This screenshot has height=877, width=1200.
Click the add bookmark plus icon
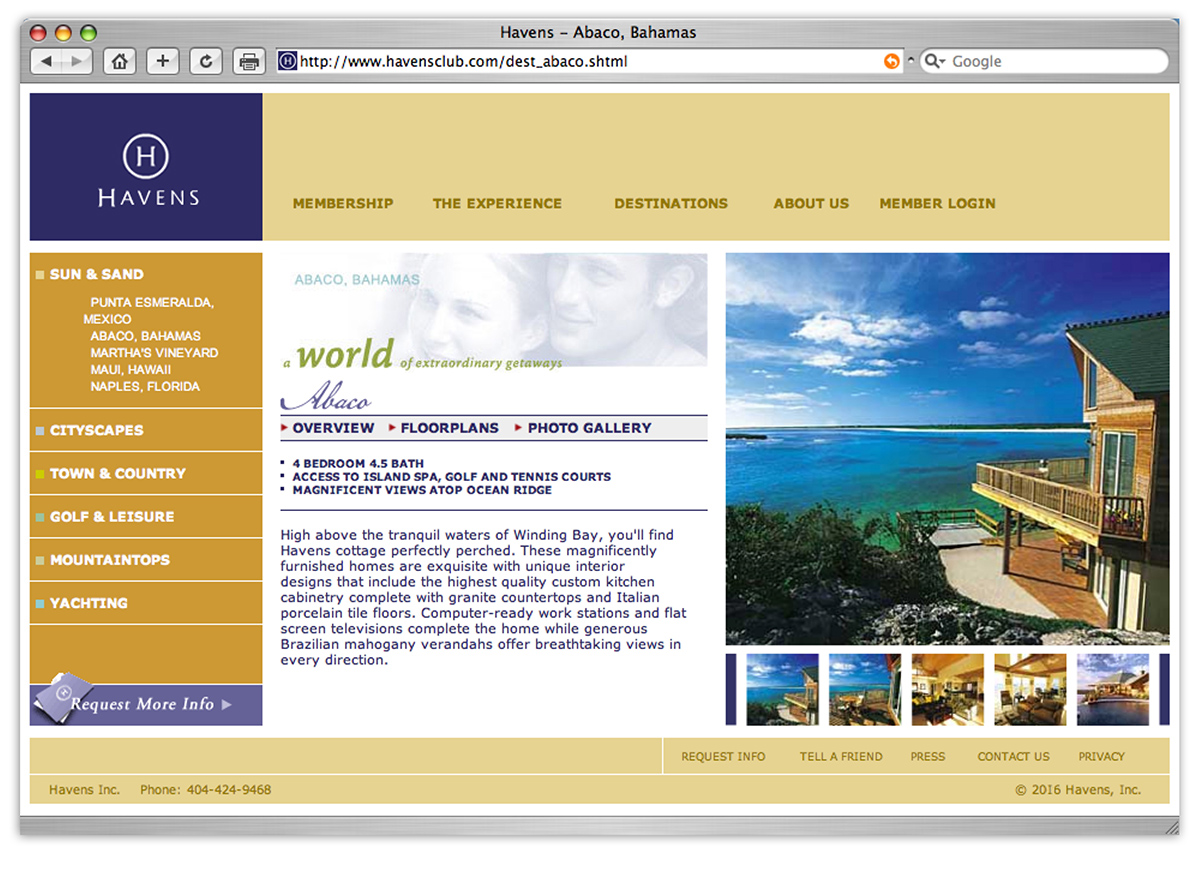[x=162, y=61]
